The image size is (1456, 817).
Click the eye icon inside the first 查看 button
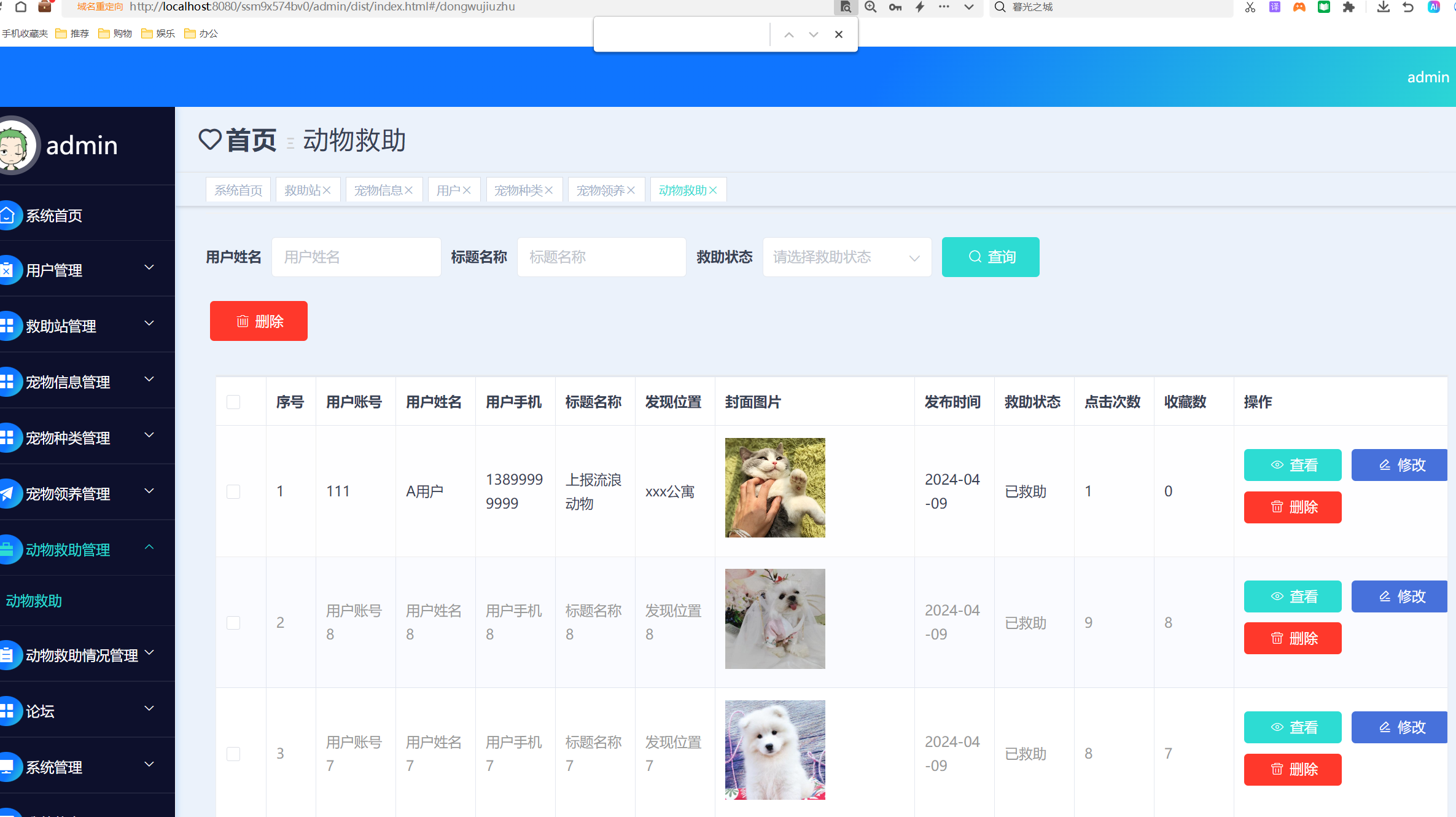point(1277,465)
